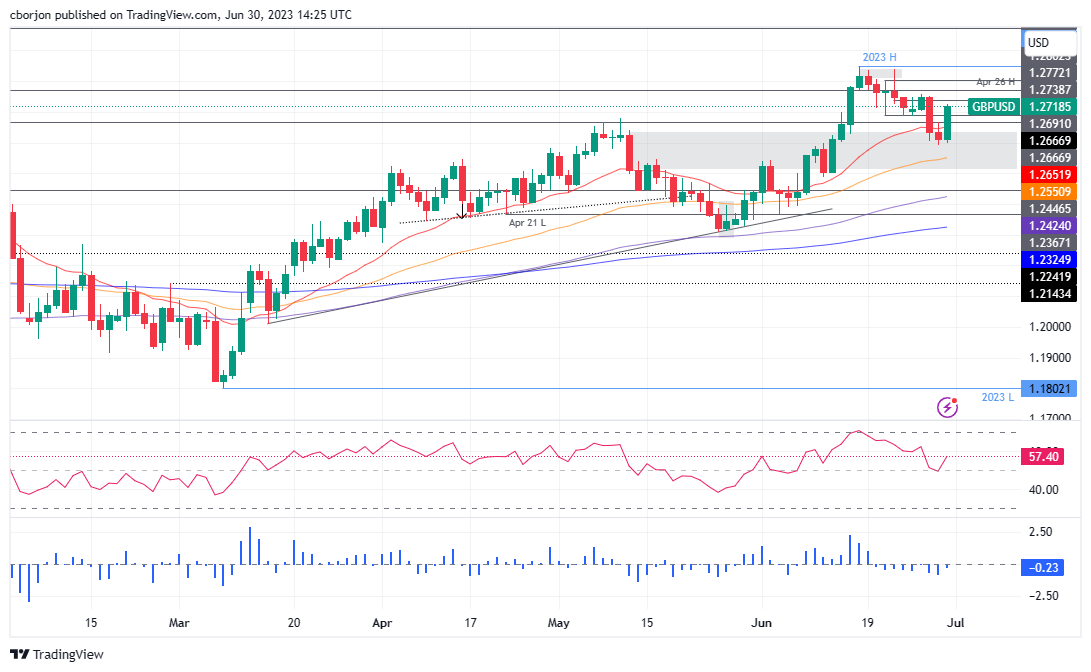Select the pink RSI value label 57.40
The width and height of the screenshot is (1091, 672).
coord(1044,457)
